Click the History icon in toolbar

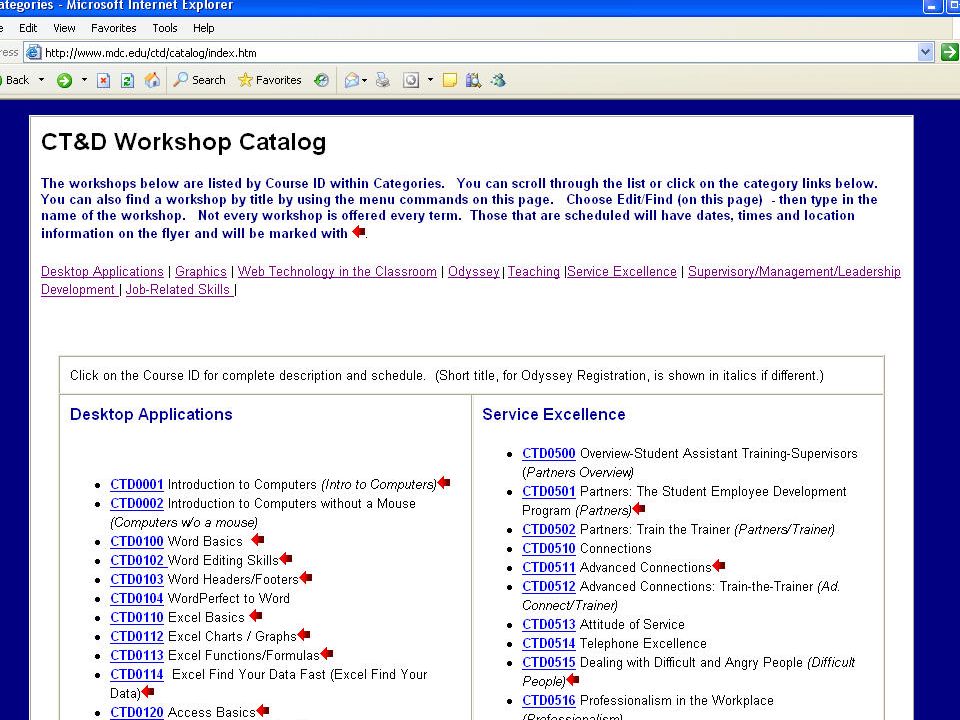321,80
